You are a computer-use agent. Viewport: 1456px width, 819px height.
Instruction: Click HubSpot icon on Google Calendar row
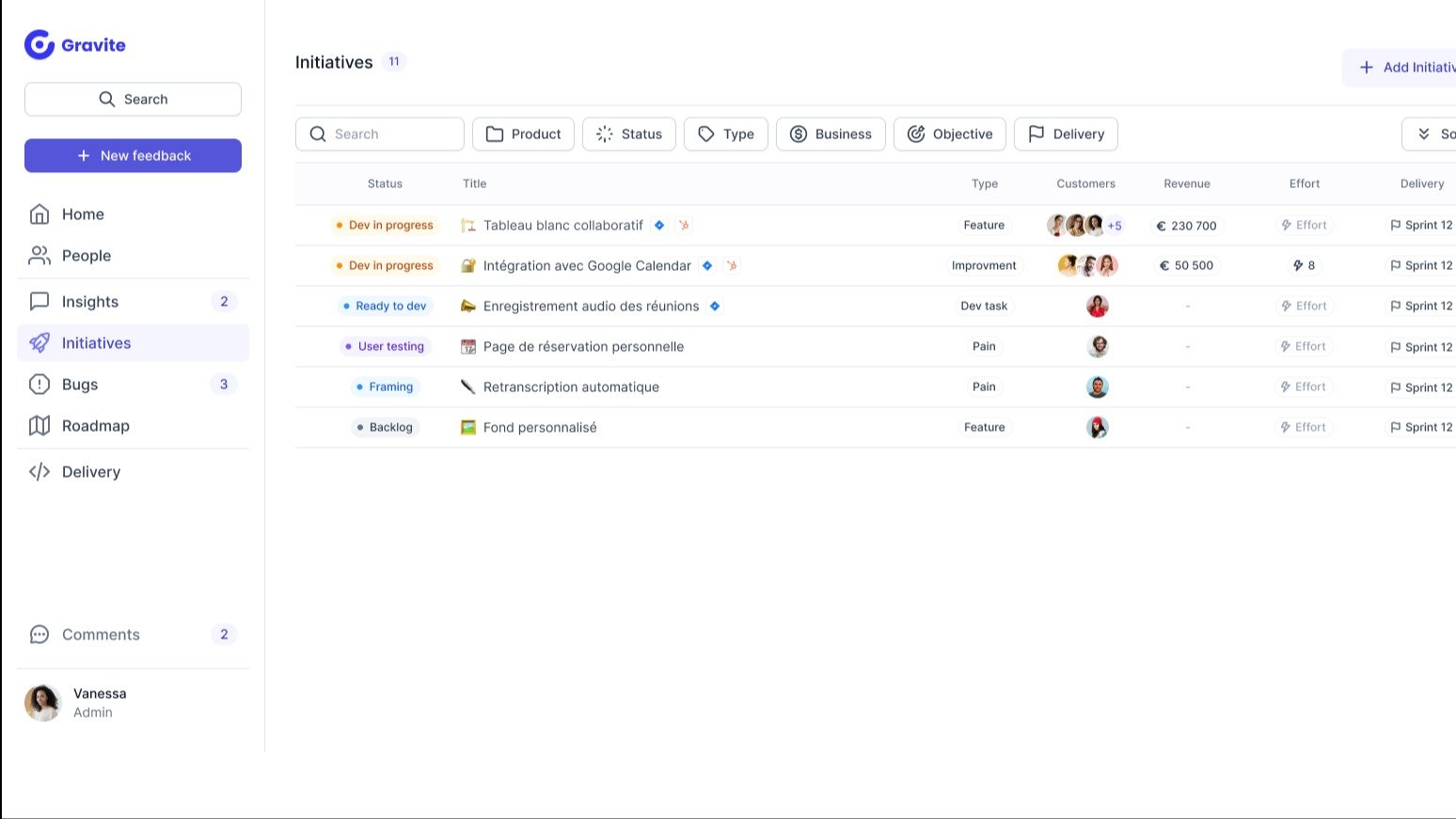(732, 266)
